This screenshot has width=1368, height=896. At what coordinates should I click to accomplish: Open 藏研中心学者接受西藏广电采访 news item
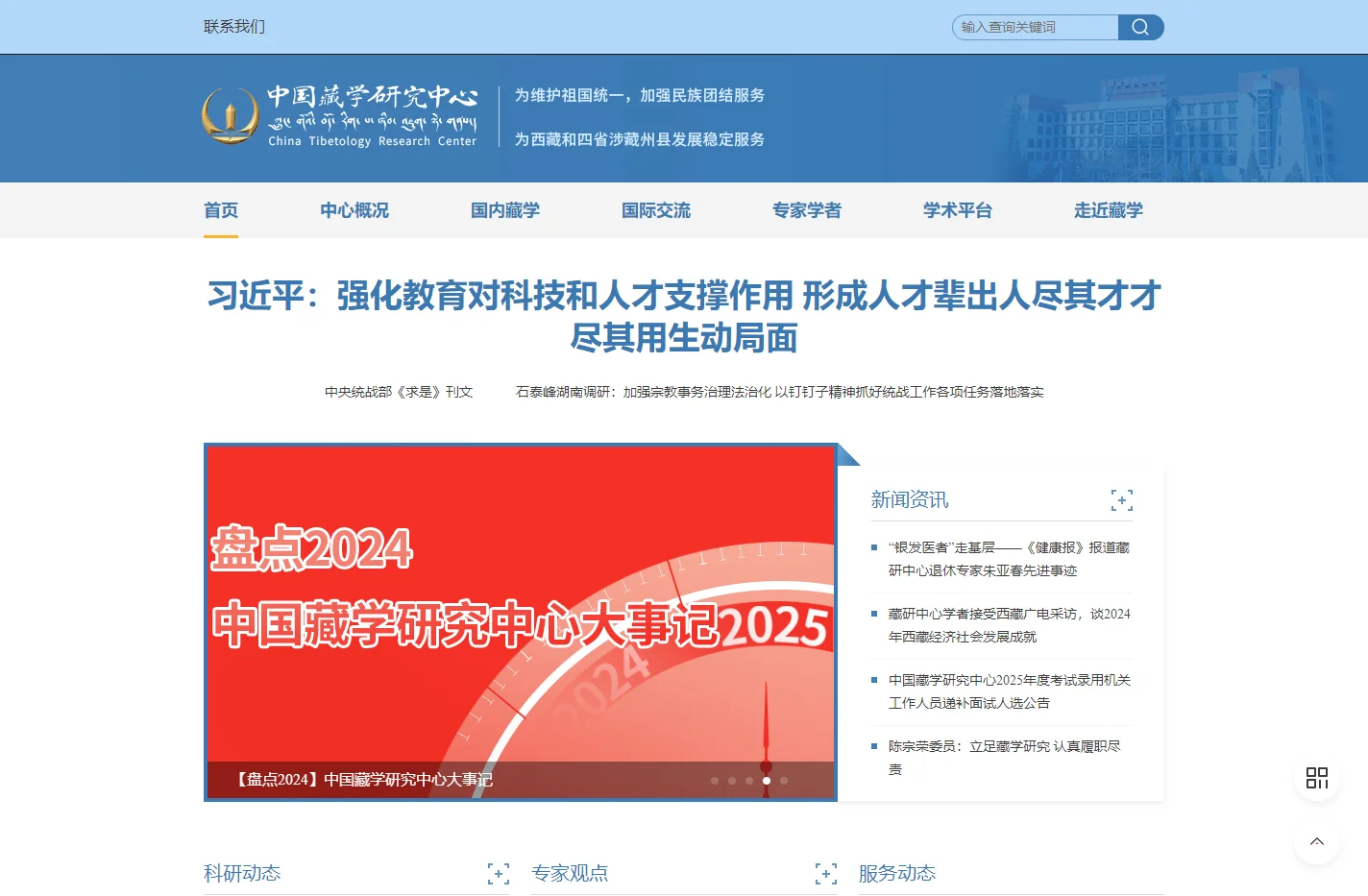pos(1009,625)
